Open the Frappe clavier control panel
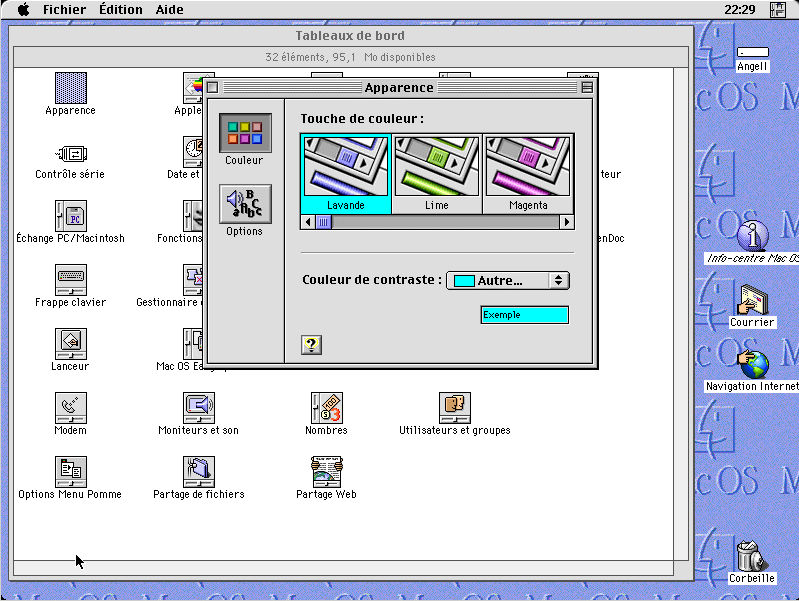 pos(70,280)
